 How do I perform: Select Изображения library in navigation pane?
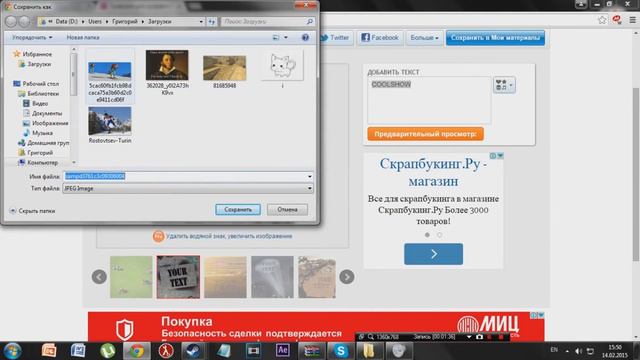tap(46, 123)
